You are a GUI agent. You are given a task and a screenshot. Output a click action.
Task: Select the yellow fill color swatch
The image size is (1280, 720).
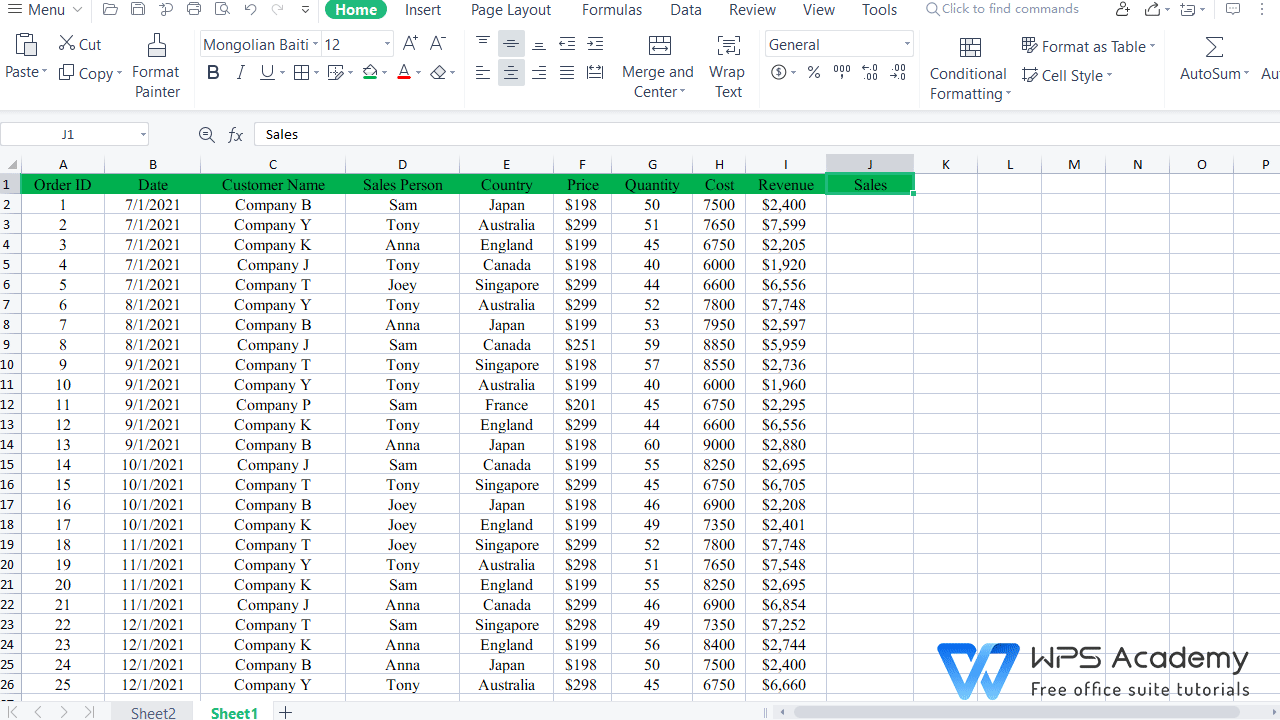pyautogui.click(x=369, y=72)
